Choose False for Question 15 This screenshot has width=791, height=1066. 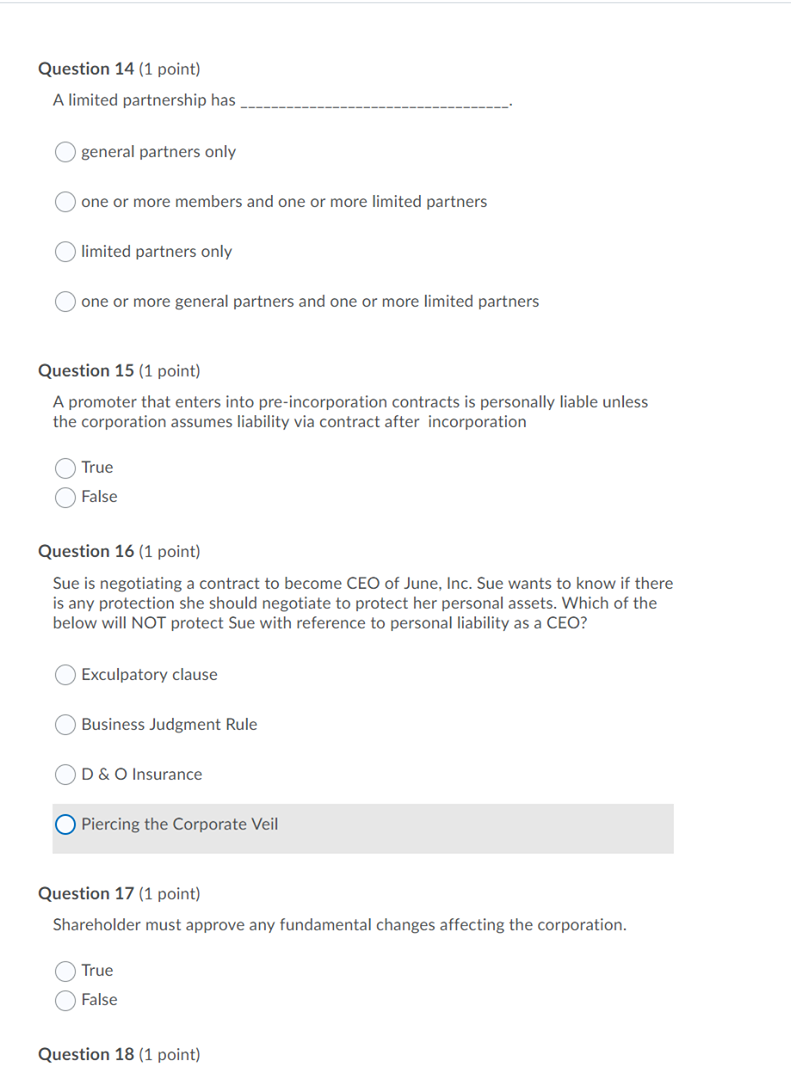(66, 496)
